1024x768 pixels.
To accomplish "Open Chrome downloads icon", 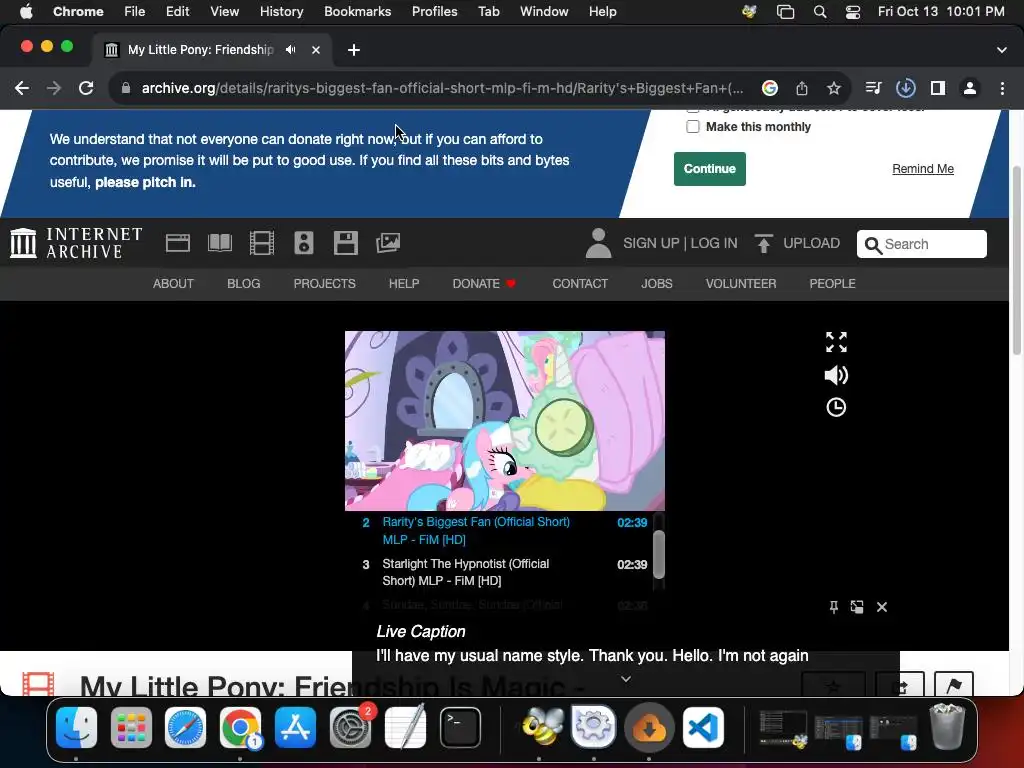I will (905, 88).
